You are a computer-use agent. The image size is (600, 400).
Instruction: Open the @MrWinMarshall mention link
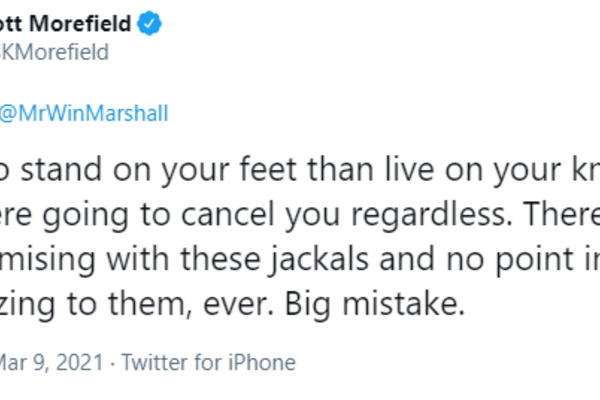click(84, 113)
